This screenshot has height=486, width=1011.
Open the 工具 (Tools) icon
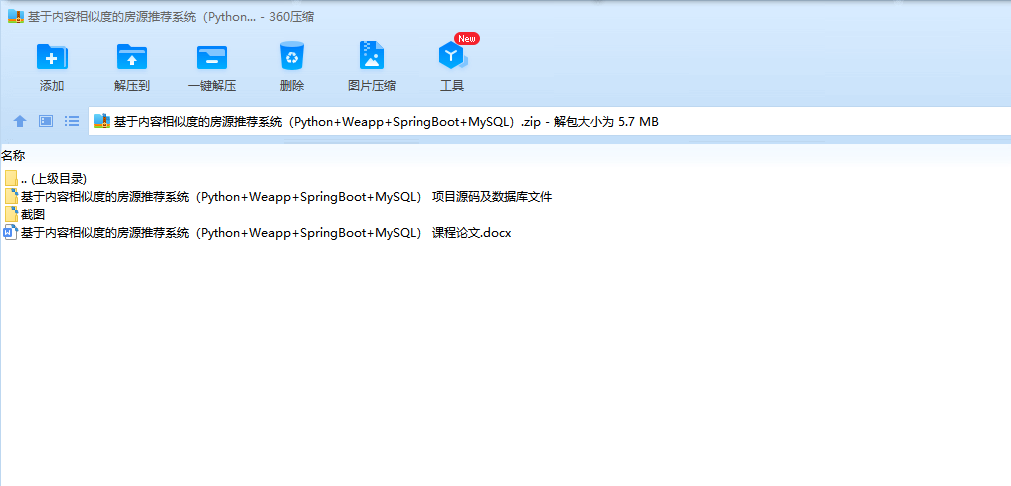tap(452, 56)
